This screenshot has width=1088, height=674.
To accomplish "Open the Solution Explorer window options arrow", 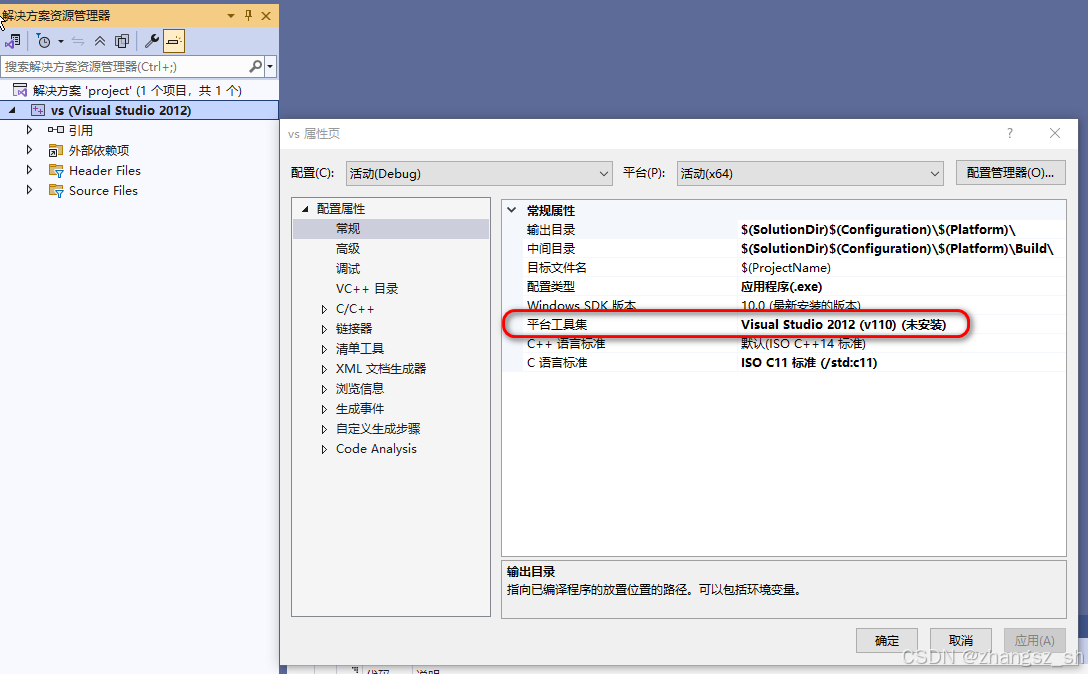I will click(x=231, y=16).
